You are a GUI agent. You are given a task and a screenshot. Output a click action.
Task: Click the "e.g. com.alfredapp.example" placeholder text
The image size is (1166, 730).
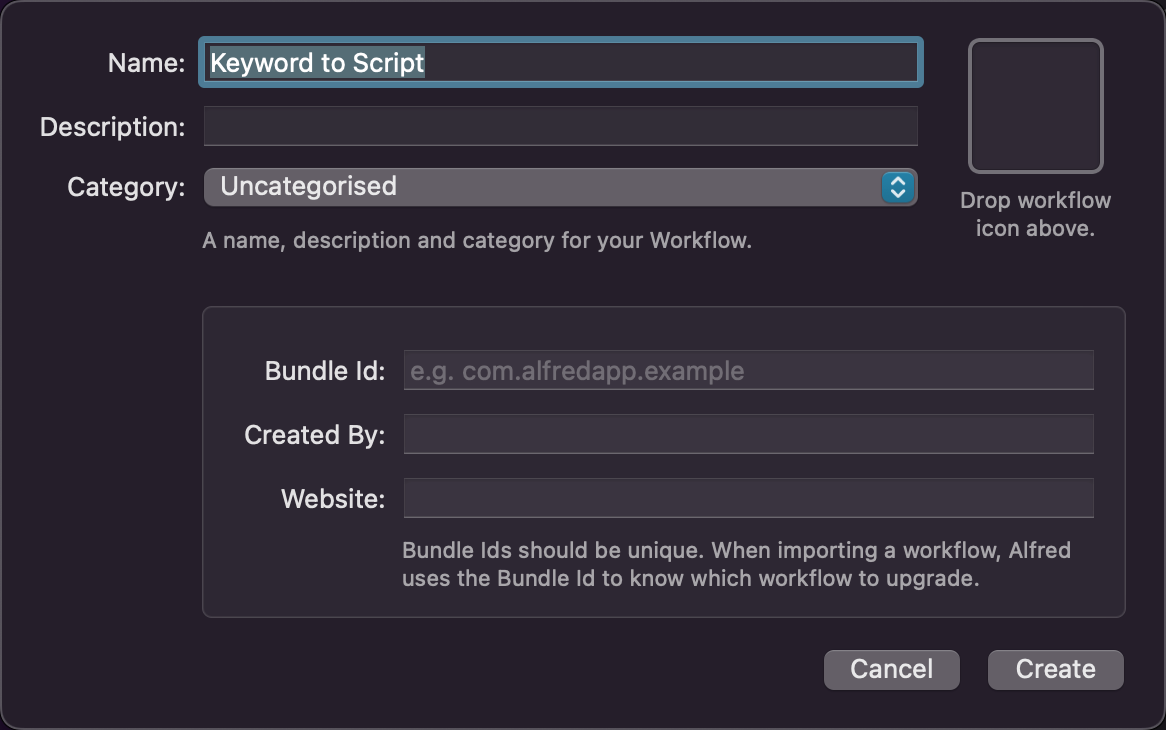(x=578, y=371)
